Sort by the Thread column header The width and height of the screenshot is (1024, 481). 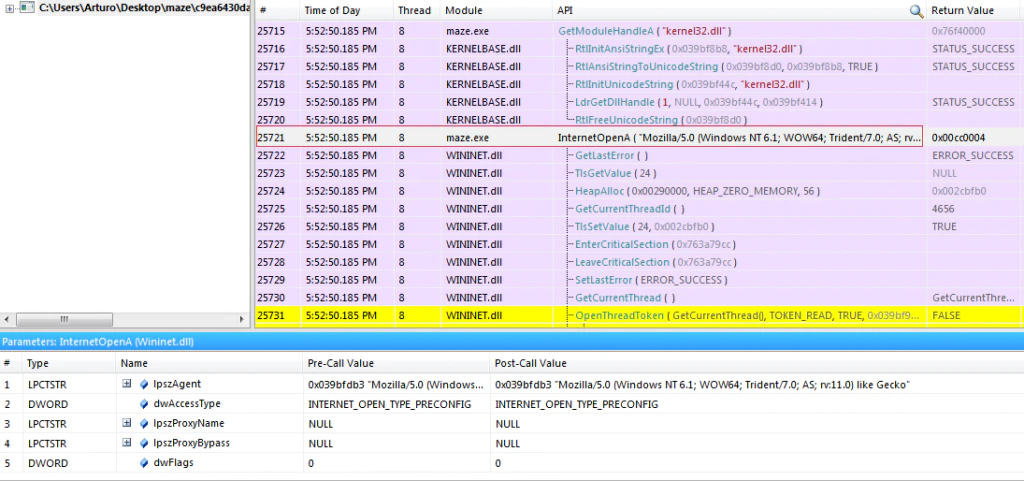416,10
